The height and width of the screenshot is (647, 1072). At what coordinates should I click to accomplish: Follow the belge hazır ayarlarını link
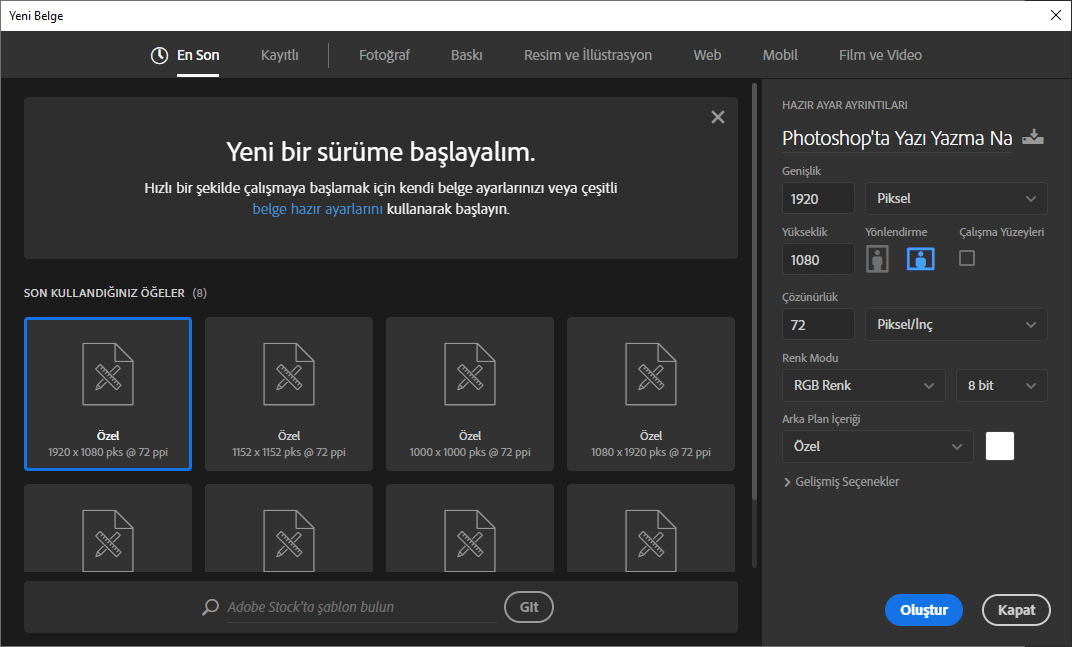click(x=317, y=209)
